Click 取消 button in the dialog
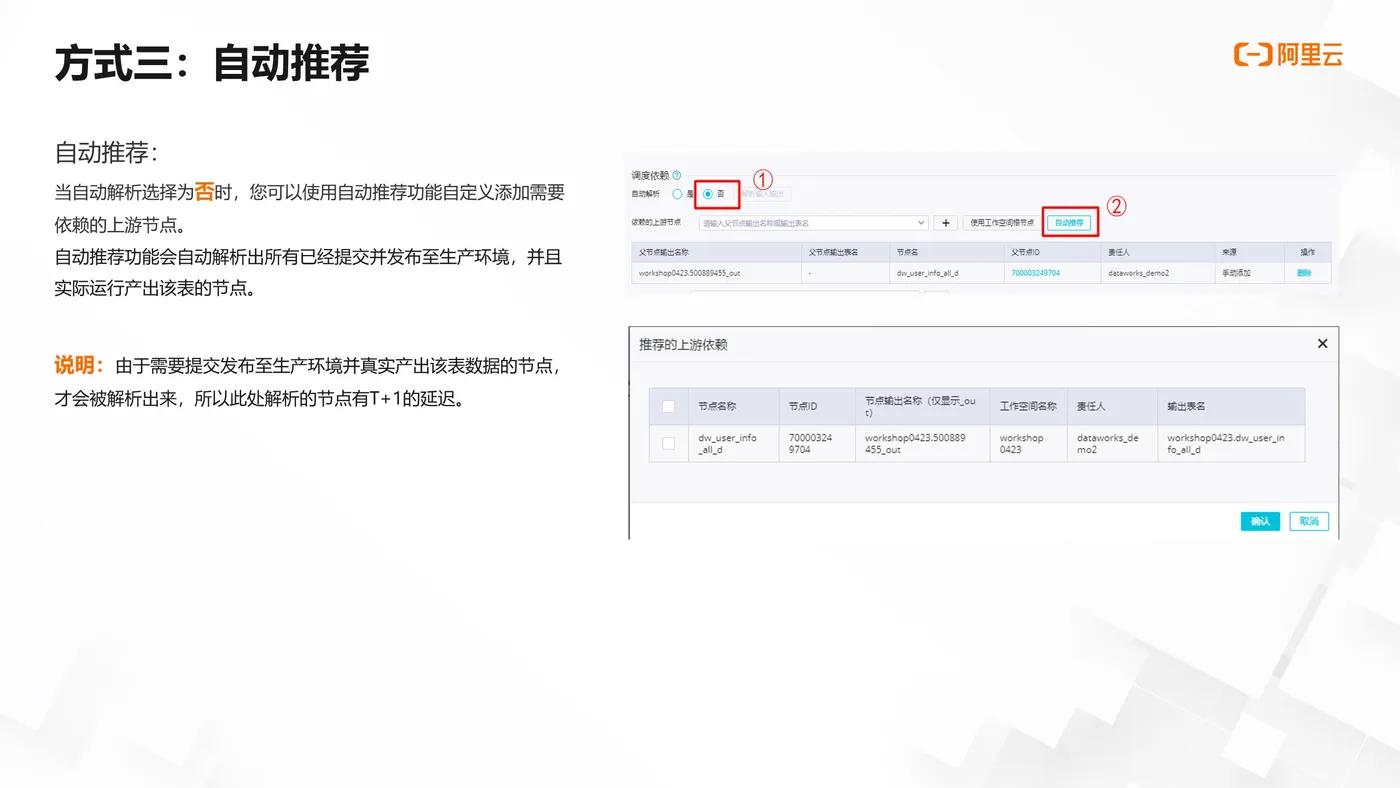 (1309, 521)
